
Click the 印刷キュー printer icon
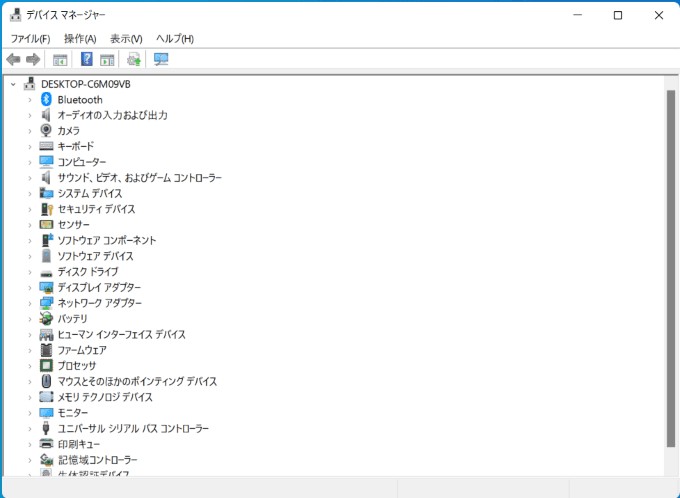(47, 444)
